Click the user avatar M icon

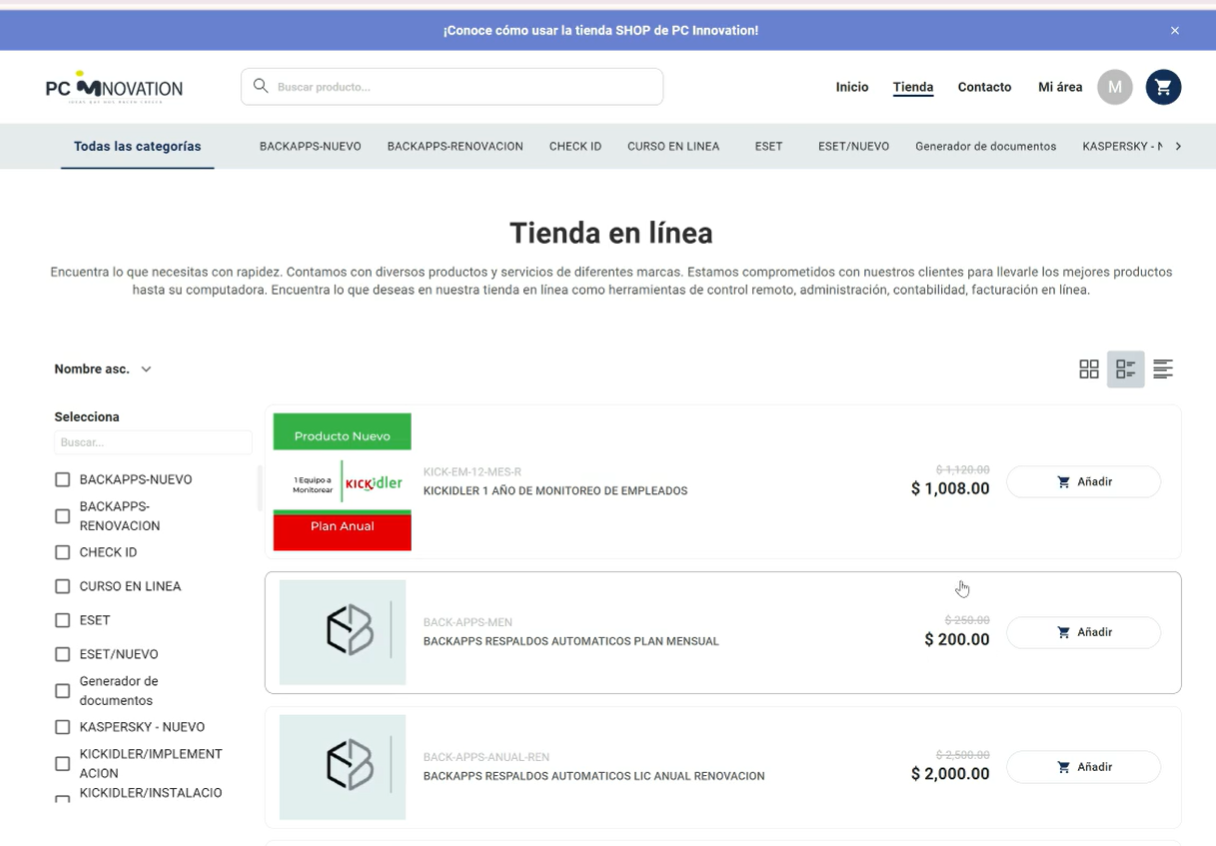click(1114, 87)
